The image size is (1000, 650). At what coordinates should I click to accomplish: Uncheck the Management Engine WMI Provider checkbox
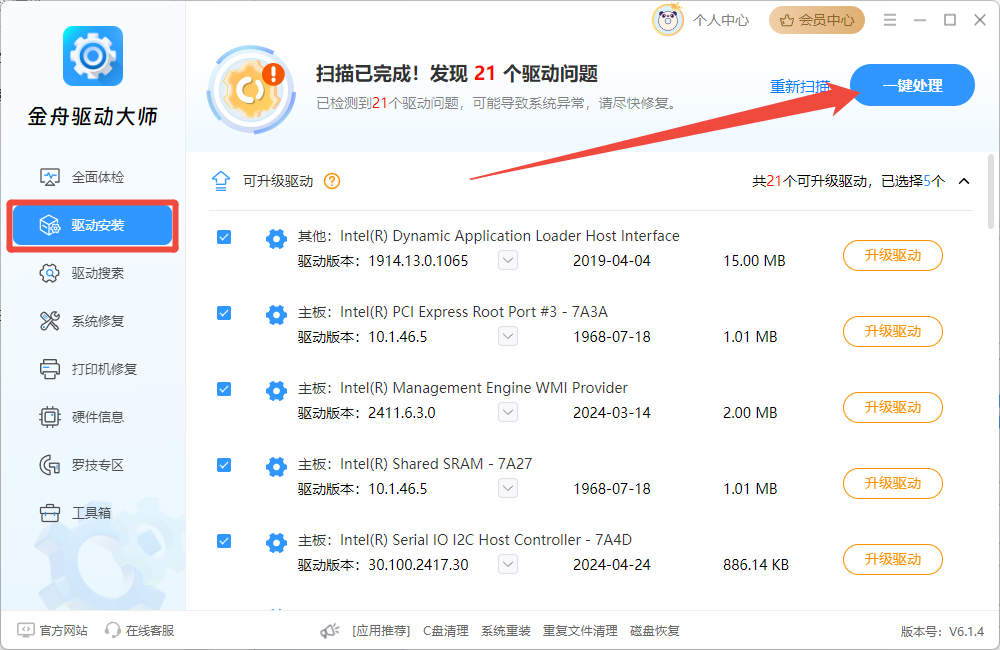click(x=224, y=389)
